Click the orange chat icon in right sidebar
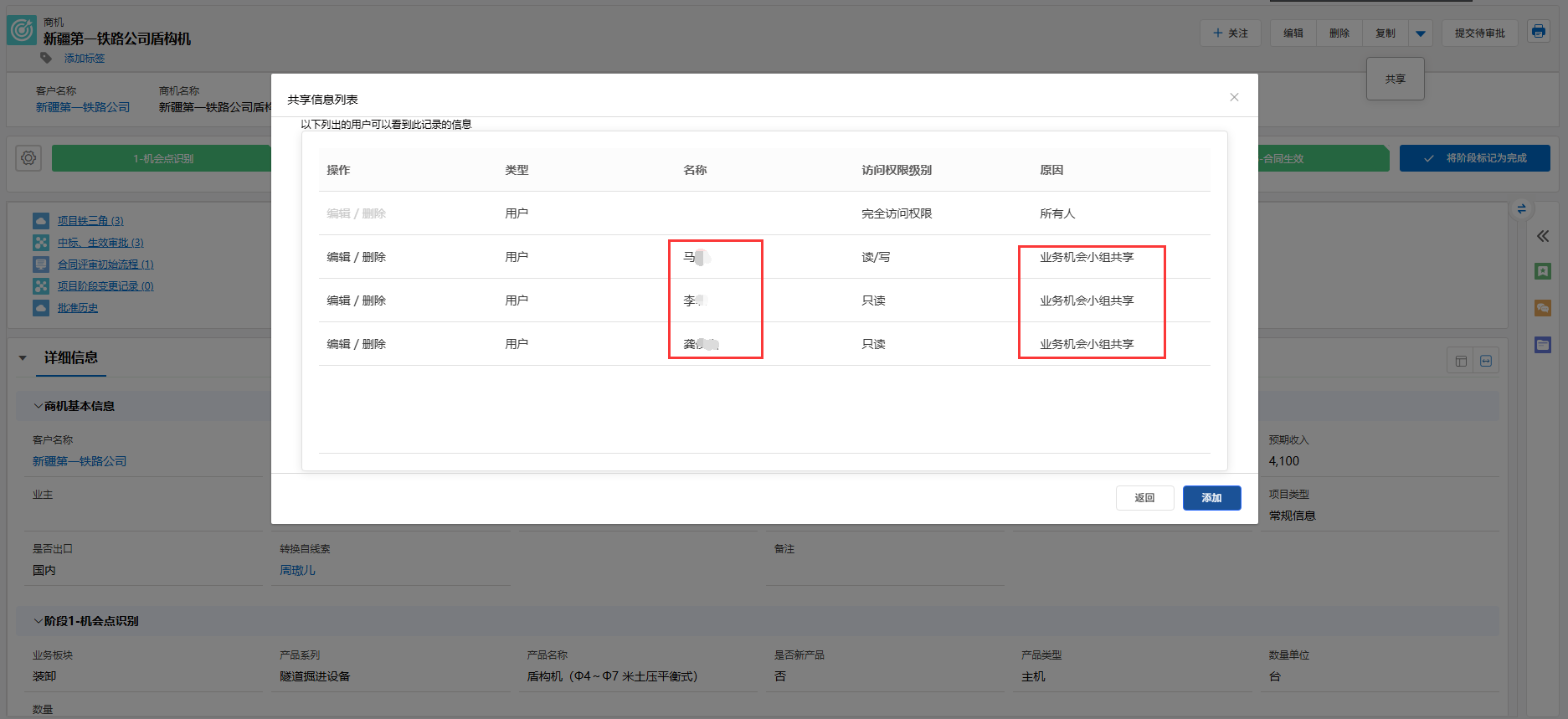 [1542, 308]
